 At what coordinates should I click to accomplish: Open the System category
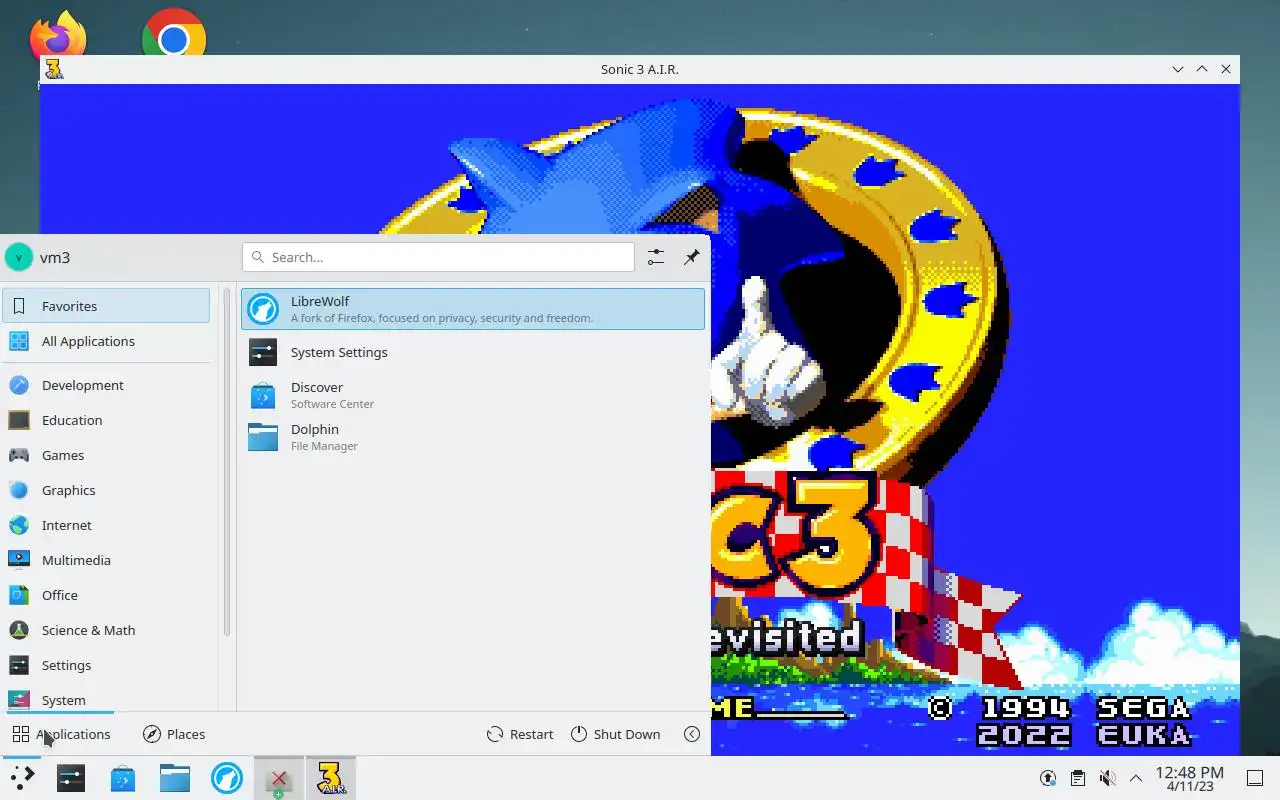click(106, 698)
